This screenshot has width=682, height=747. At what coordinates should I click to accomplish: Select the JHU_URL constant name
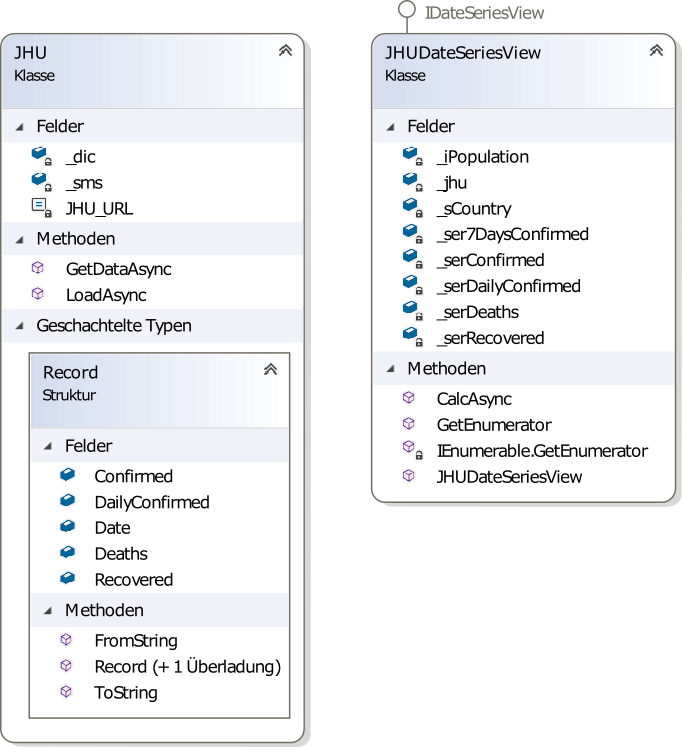[99, 209]
